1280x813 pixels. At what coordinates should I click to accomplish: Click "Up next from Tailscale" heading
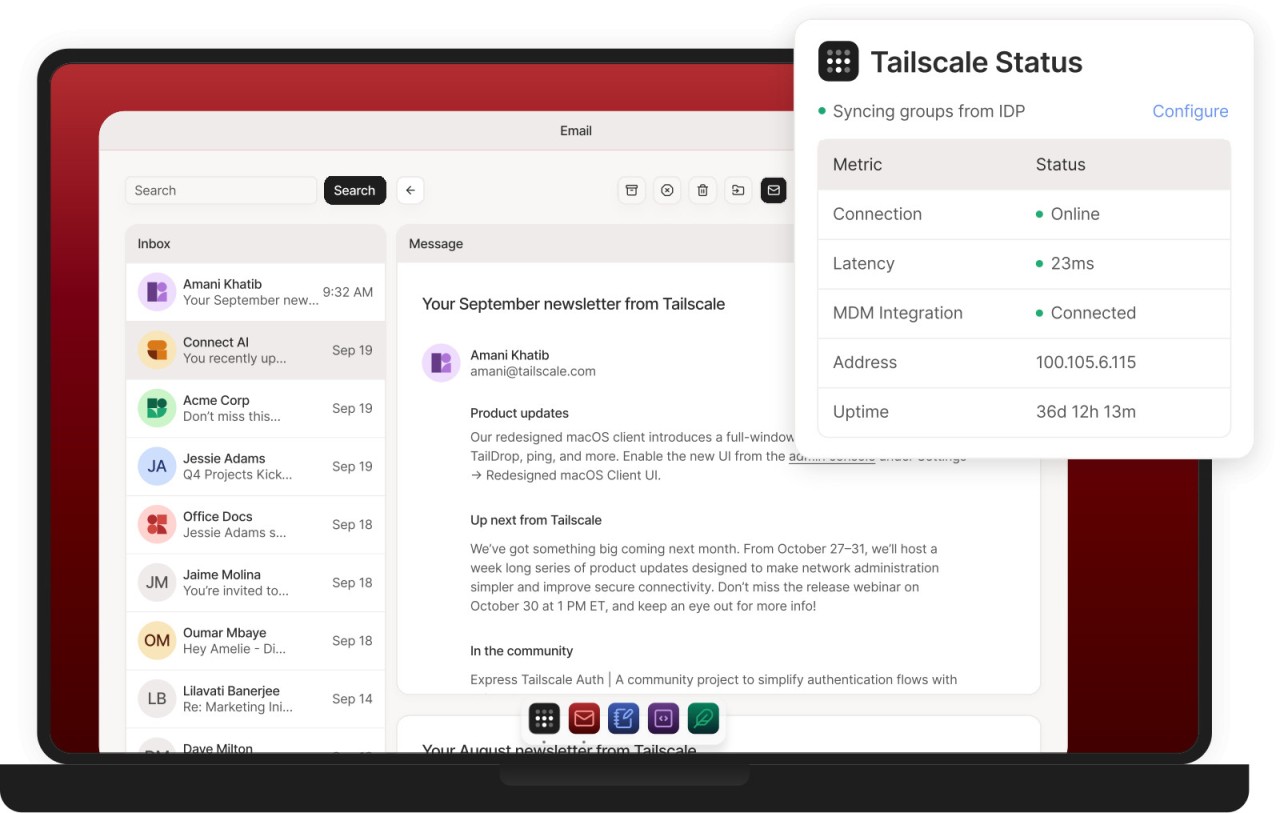536,520
